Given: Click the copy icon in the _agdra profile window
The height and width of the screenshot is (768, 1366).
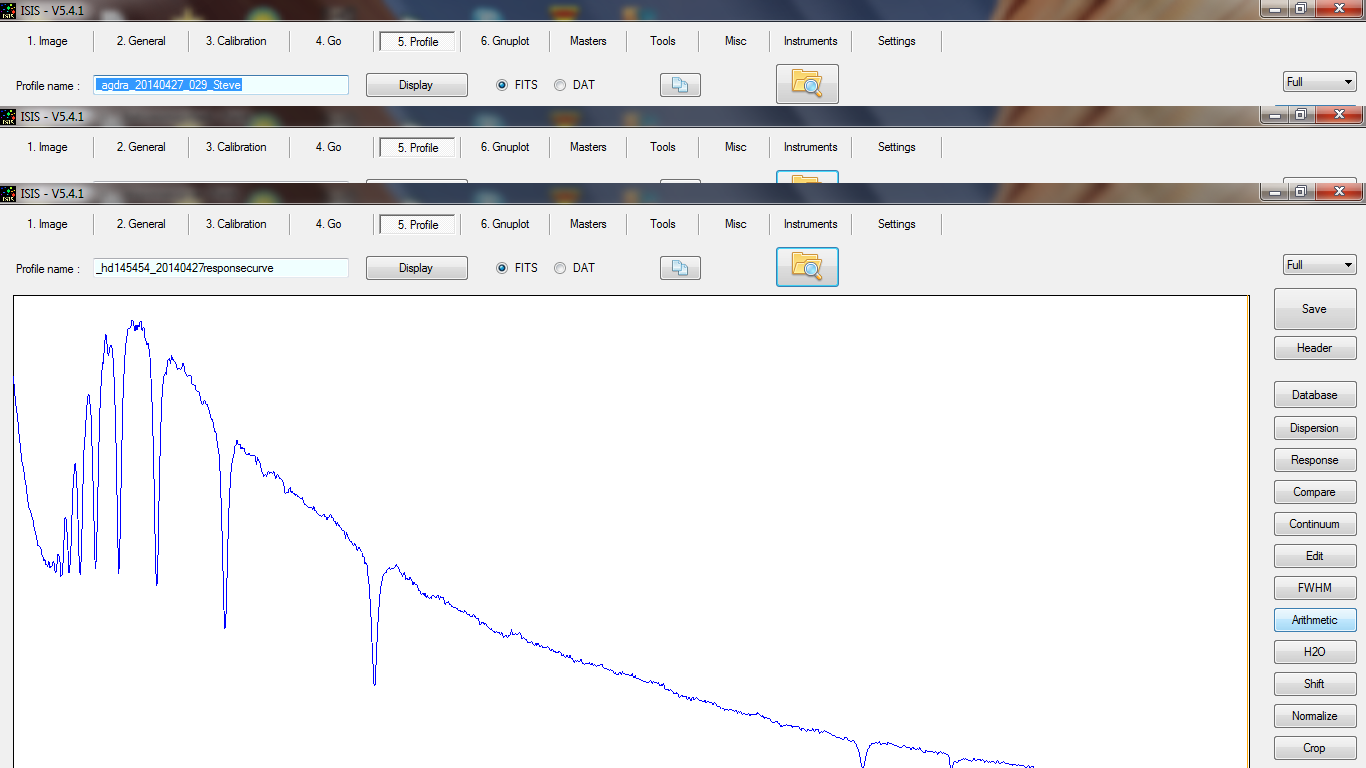Looking at the screenshot, I should 680,85.
